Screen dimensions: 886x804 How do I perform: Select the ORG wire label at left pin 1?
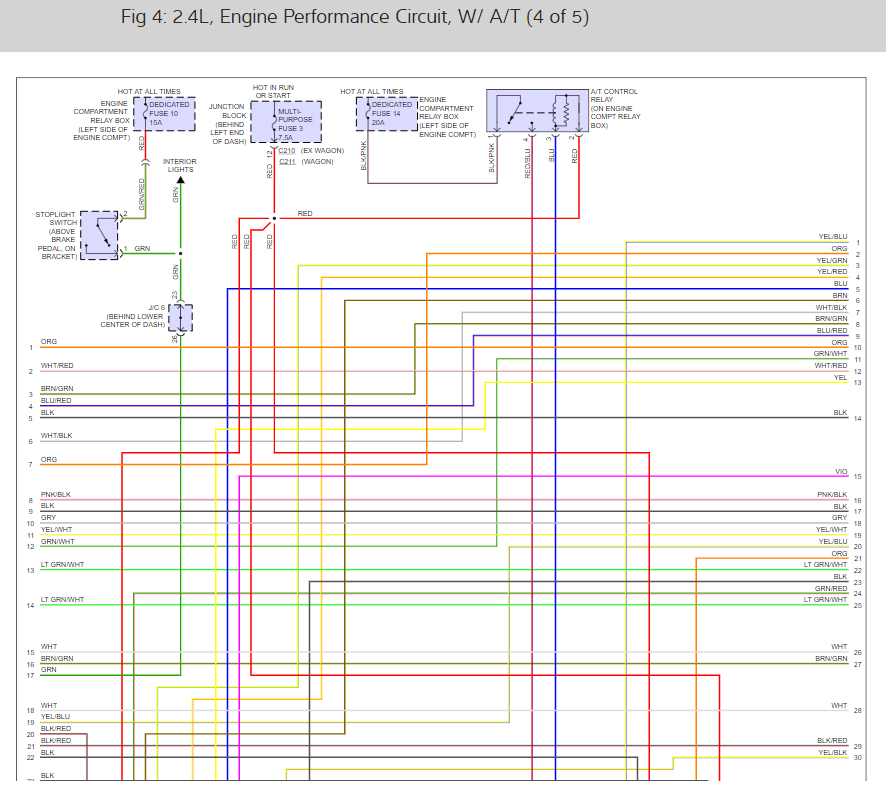(x=49, y=341)
